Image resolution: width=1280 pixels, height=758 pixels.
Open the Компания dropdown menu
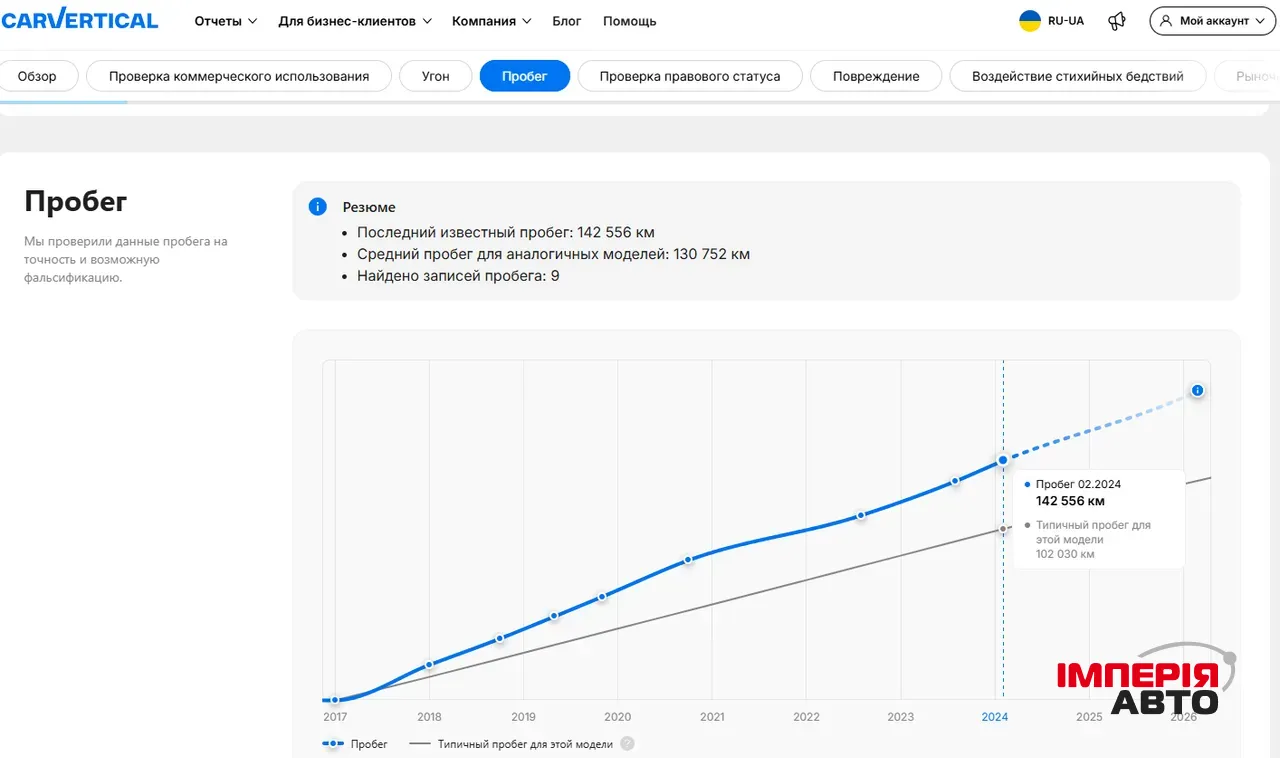491,21
